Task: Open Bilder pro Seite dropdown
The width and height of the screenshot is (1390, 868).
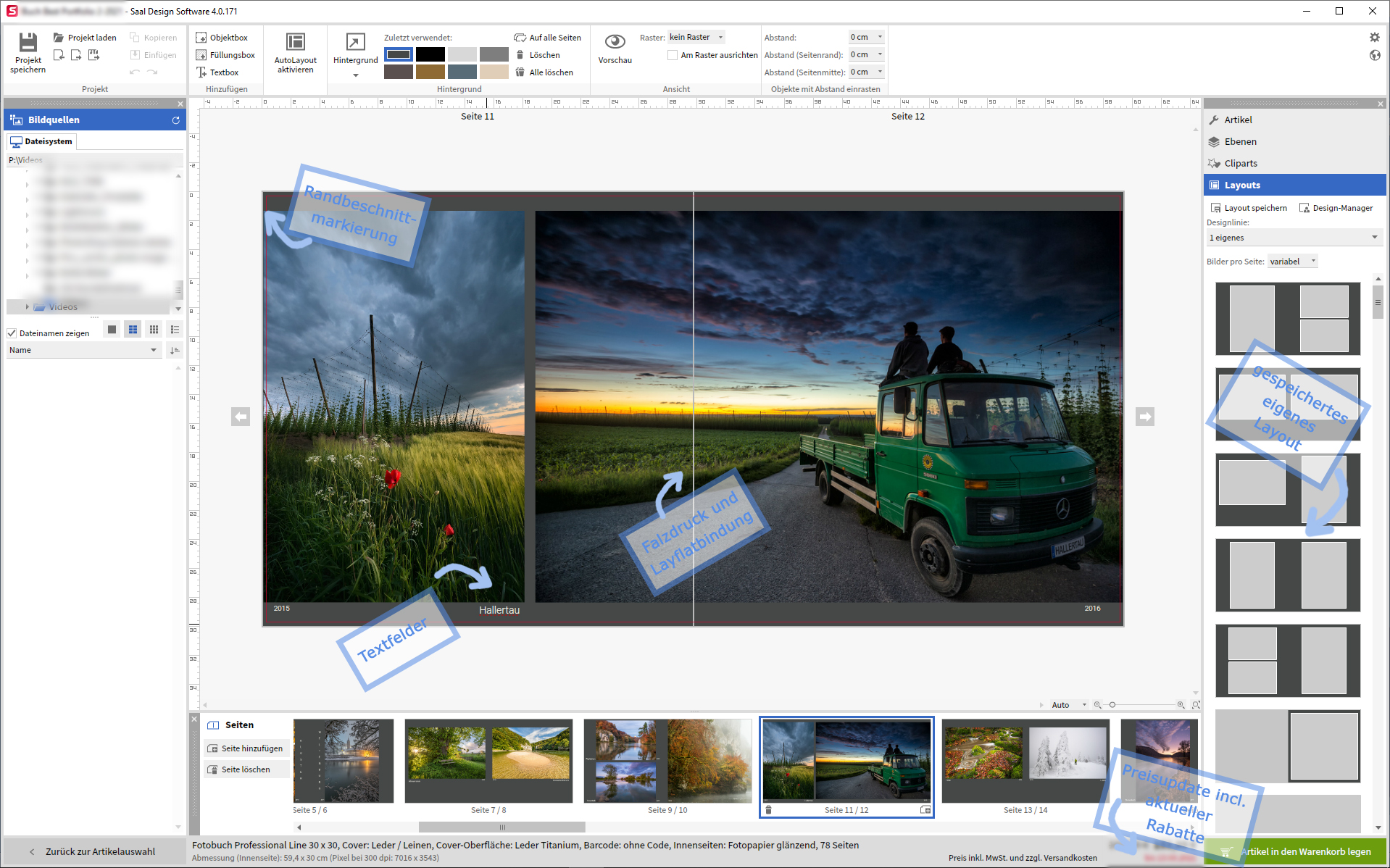Action: click(1291, 262)
